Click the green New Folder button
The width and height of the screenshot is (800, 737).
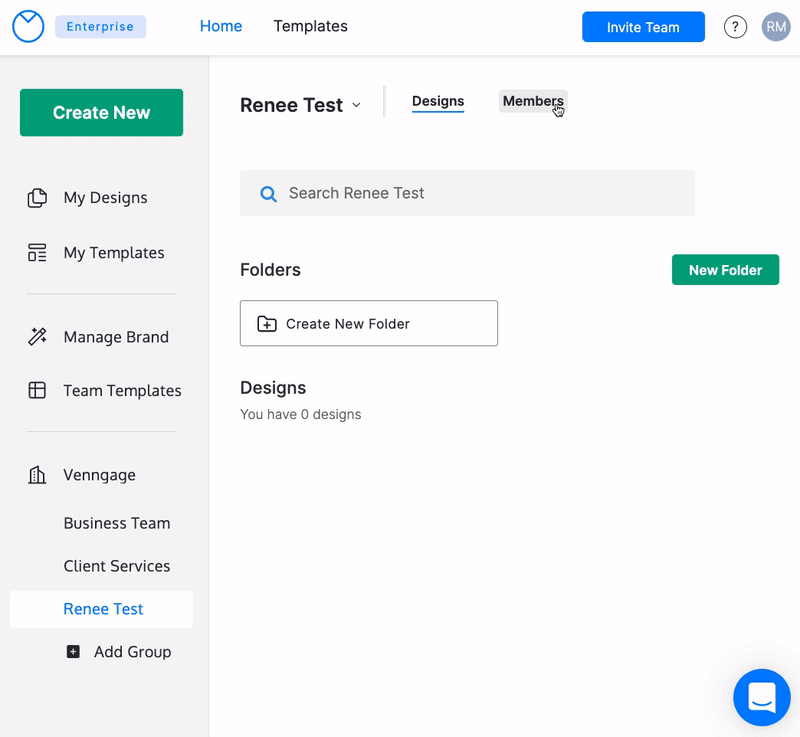pyautogui.click(x=725, y=270)
